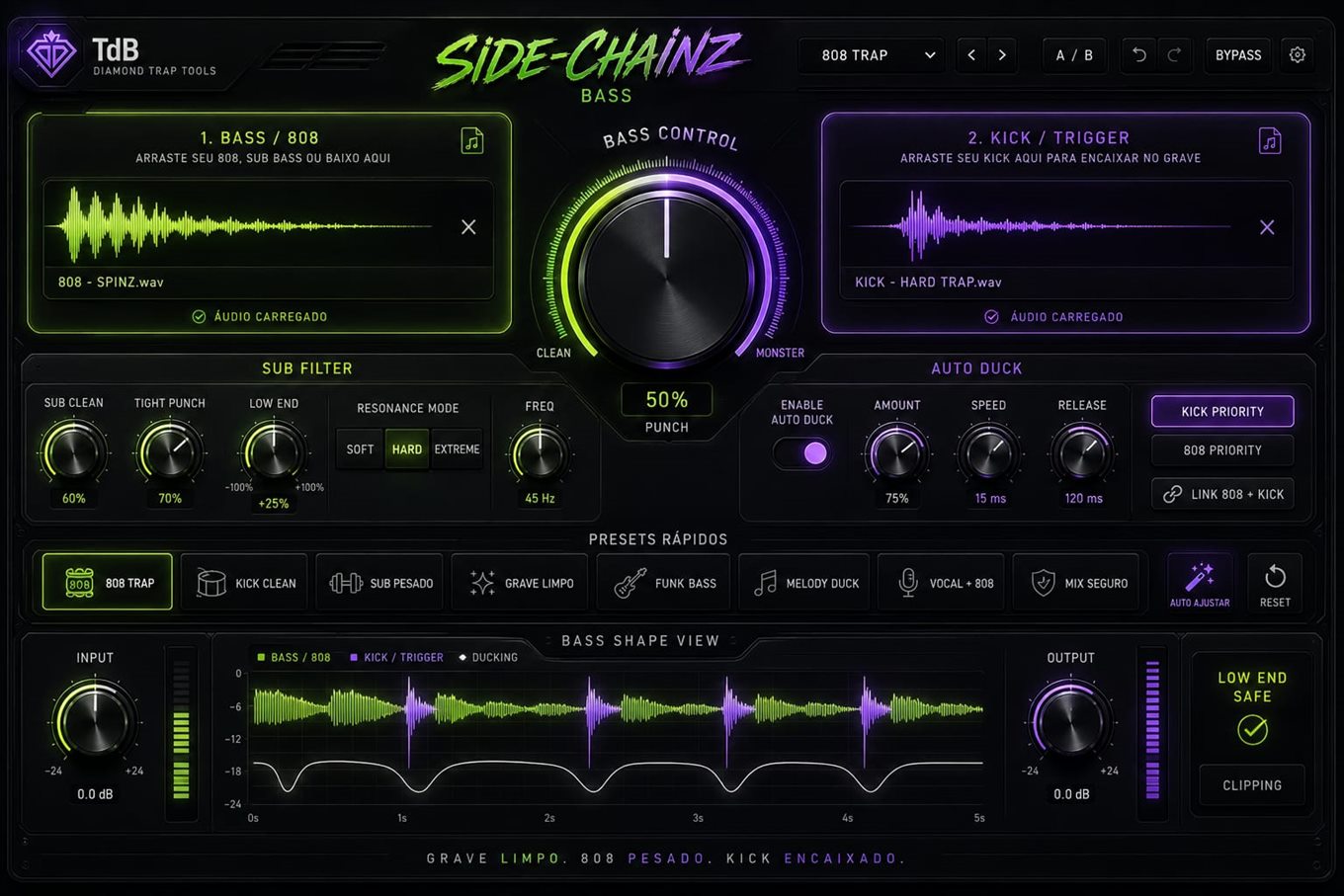Image resolution: width=1344 pixels, height=896 pixels.
Task: Toggle the Enable Auto Duck switch
Action: tap(802, 452)
